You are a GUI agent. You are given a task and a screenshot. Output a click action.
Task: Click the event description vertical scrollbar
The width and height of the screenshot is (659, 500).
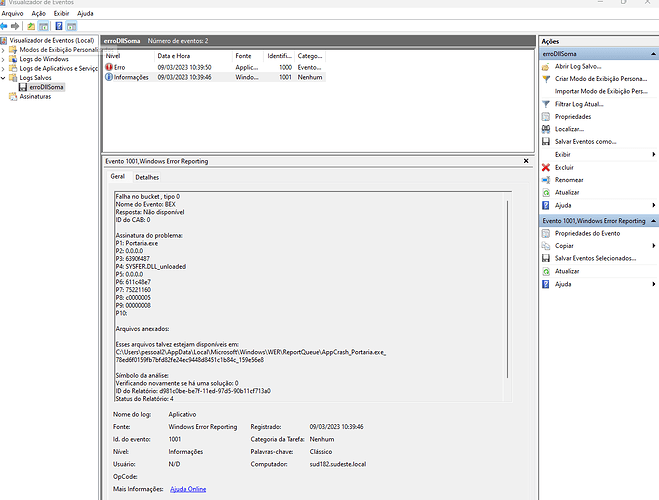(x=508, y=290)
